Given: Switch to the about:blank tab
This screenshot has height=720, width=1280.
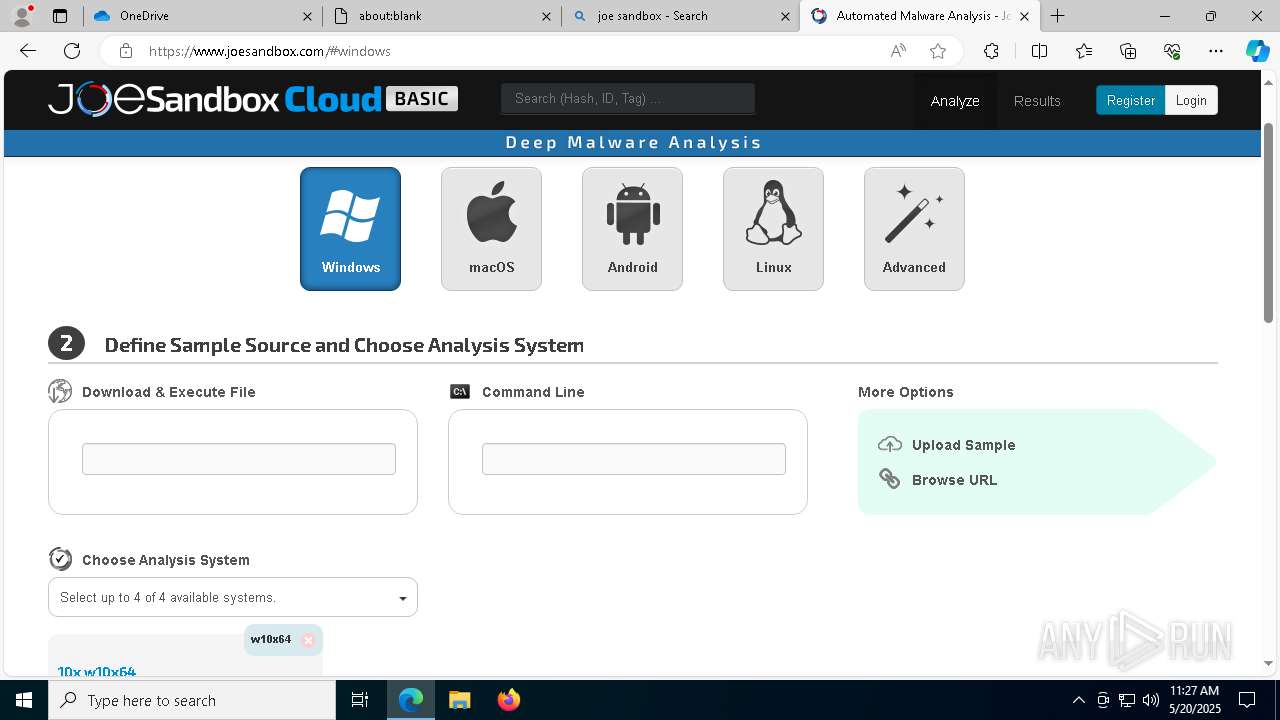Looking at the screenshot, I should pos(443,16).
